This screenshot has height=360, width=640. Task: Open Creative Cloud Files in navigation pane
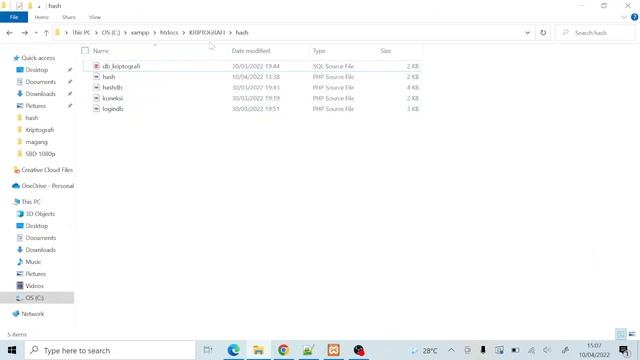[x=47, y=170]
